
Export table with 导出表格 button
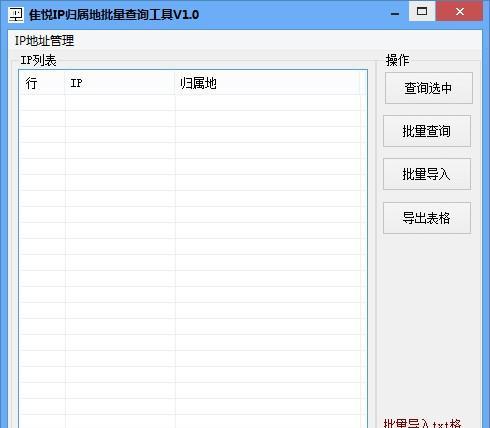pos(427,218)
